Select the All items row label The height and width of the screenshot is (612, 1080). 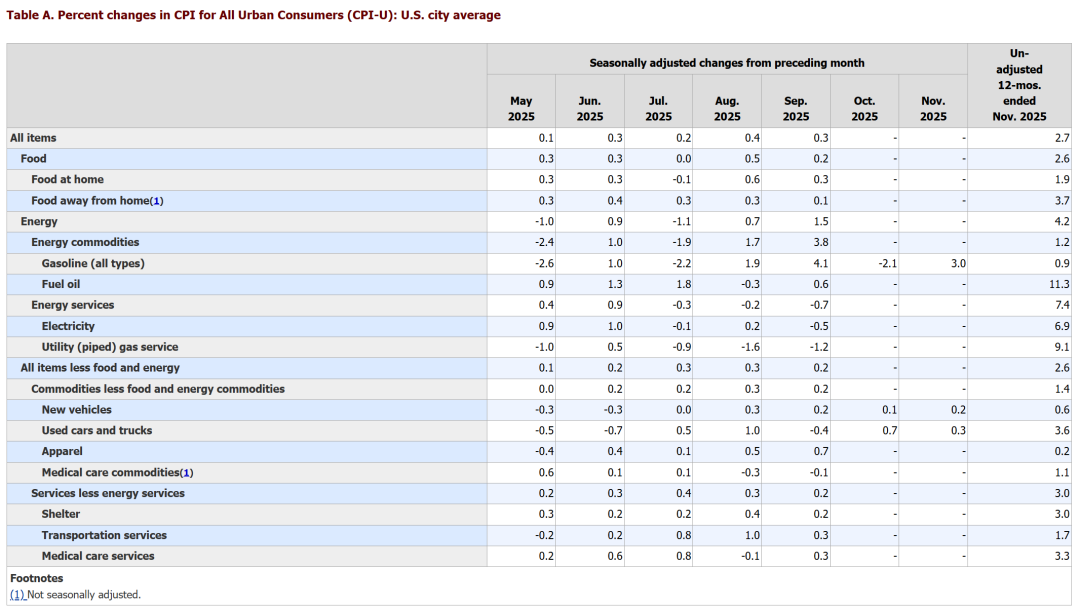33,138
